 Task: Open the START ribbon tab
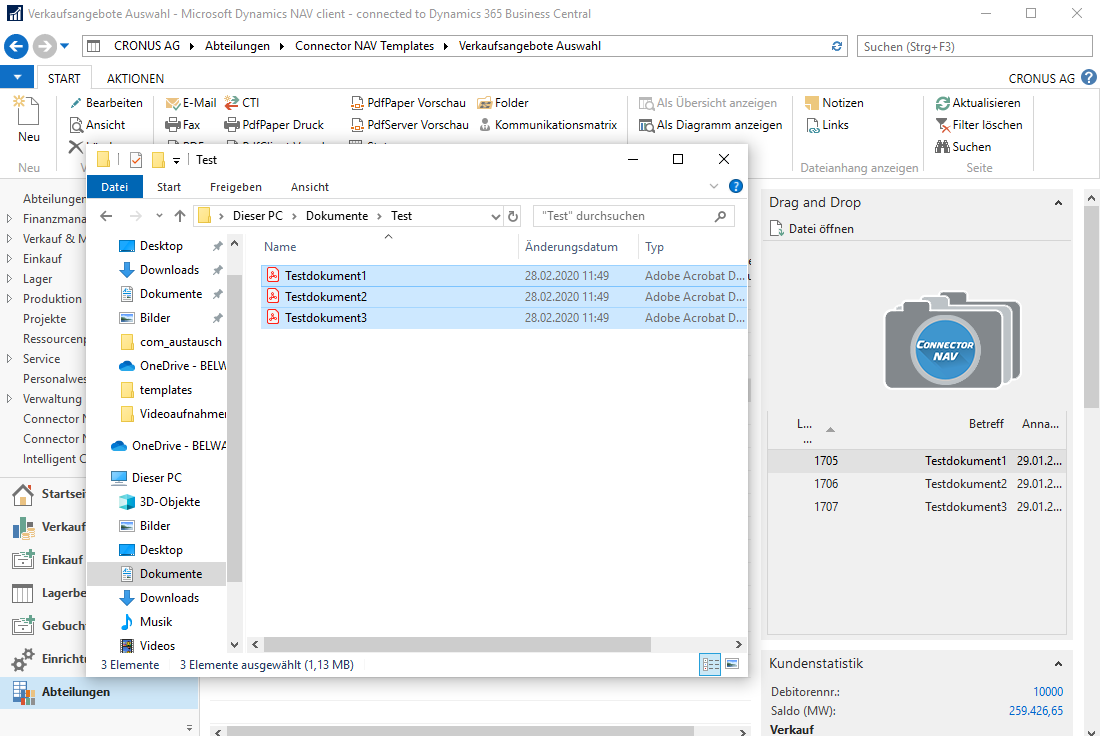coord(64,79)
